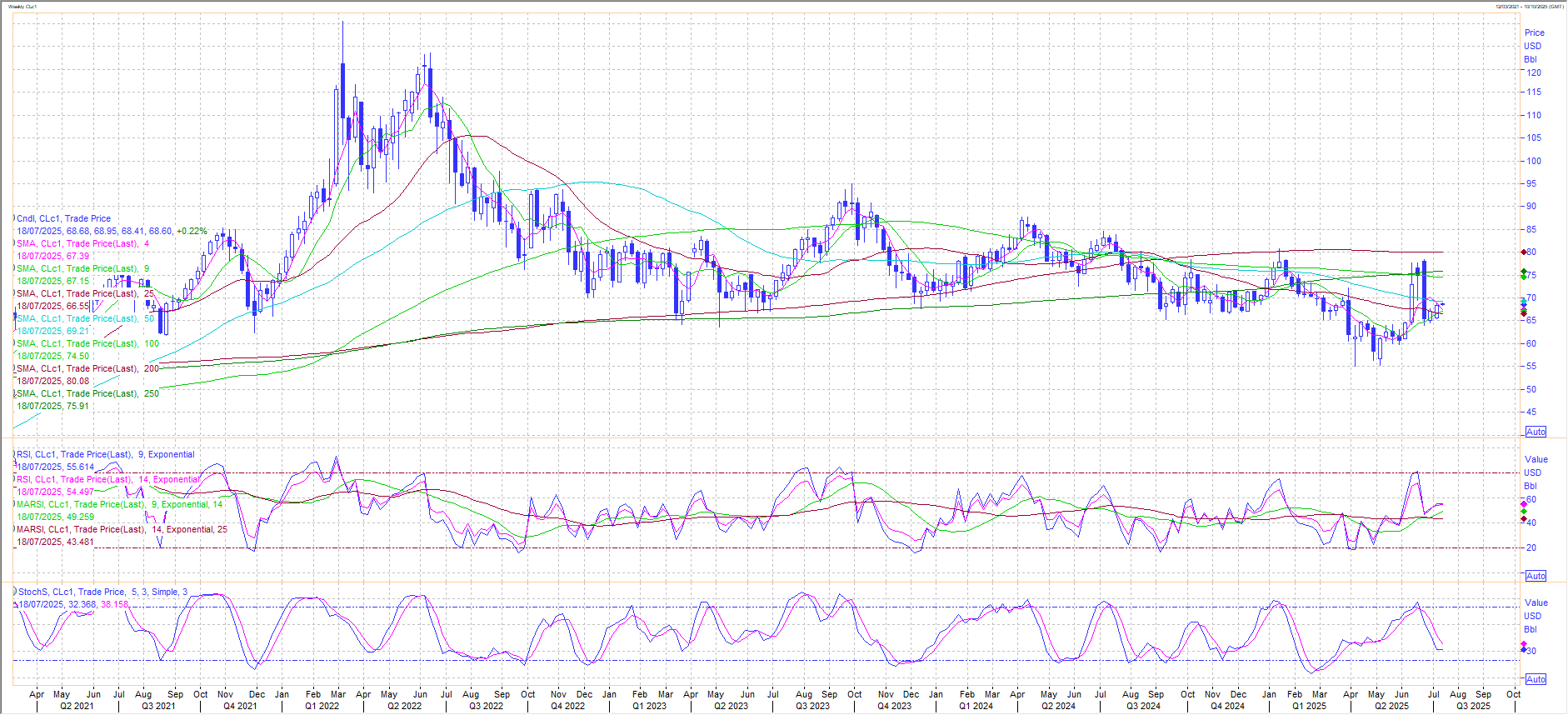
Task: Click the 20 tick on the RSI axis
Action: (x=1531, y=547)
